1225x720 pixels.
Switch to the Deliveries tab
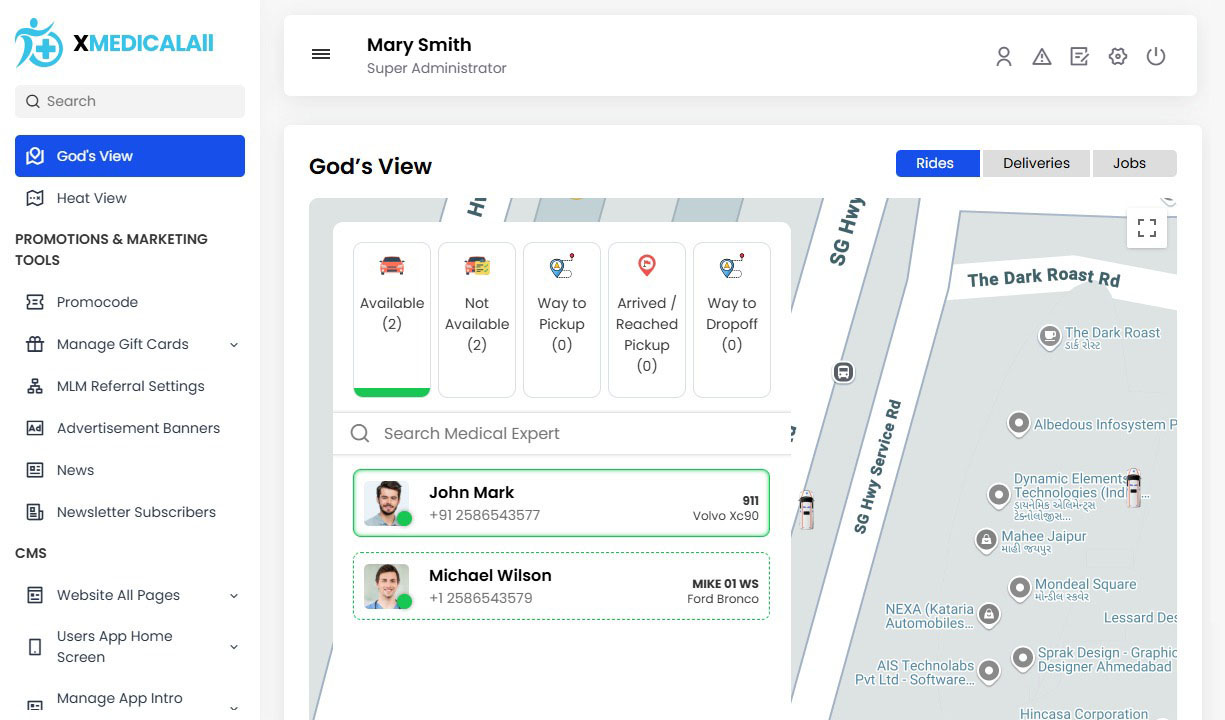click(1036, 163)
